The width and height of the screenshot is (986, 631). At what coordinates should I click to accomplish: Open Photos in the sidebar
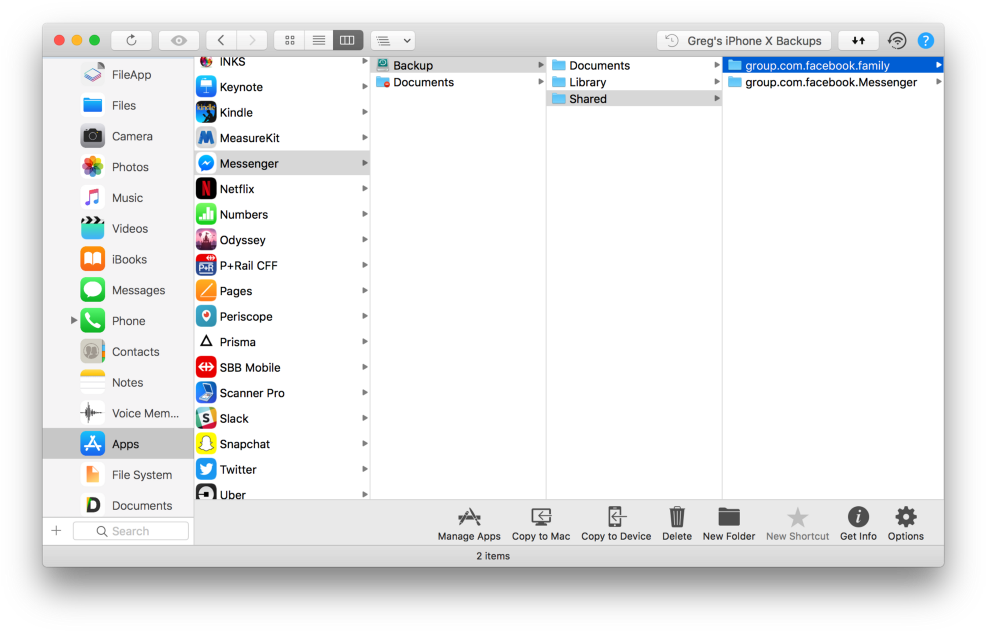(x=118, y=167)
